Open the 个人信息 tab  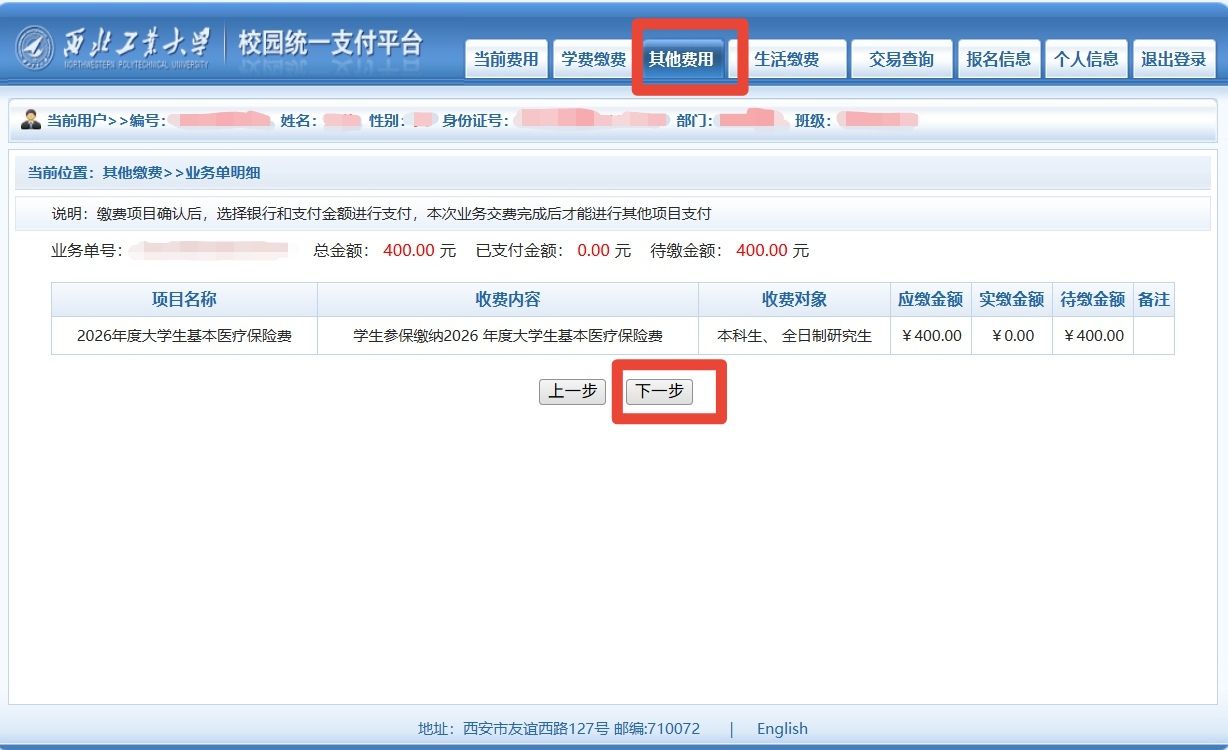coord(1086,59)
